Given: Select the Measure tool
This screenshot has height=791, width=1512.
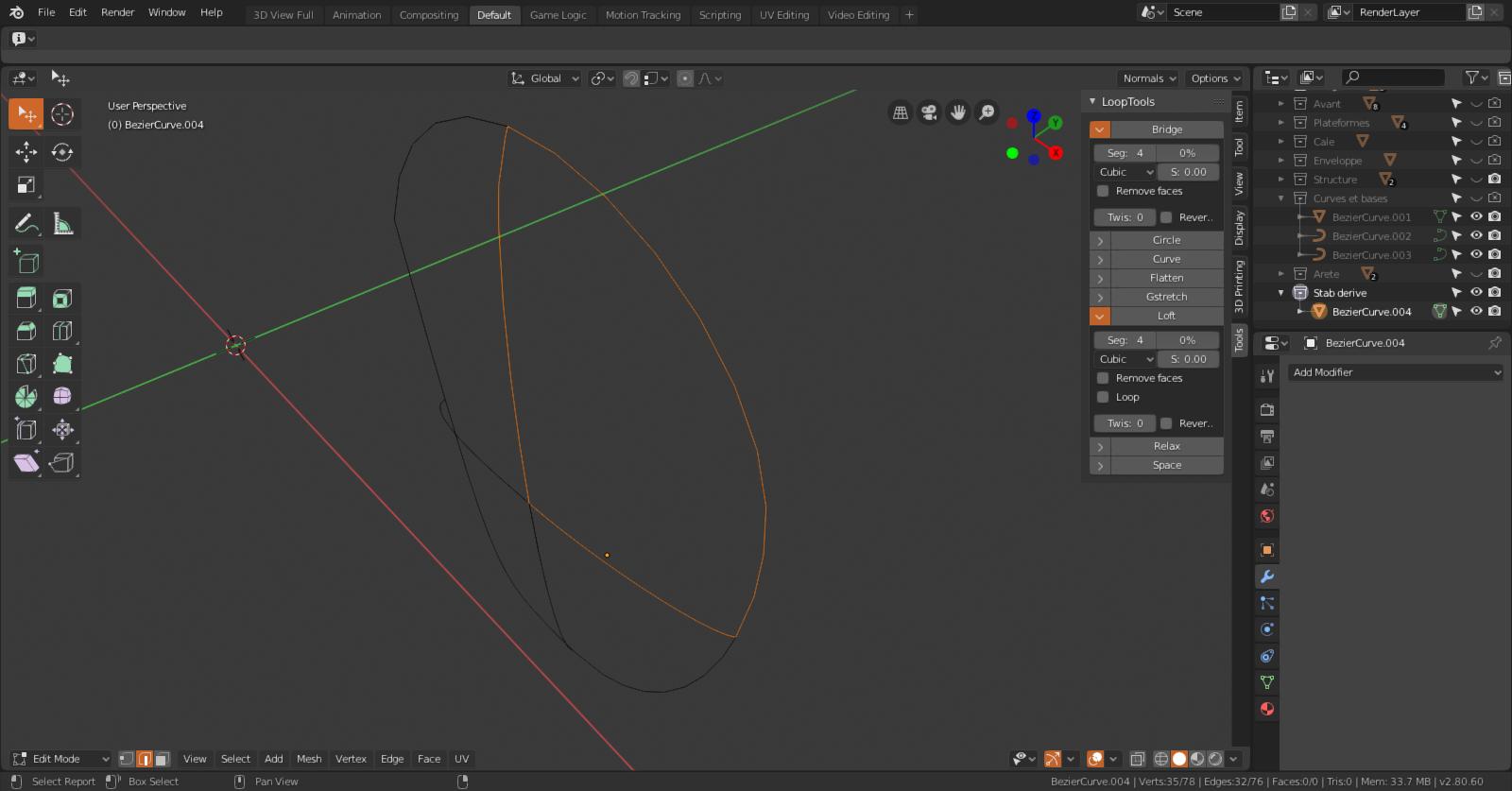Looking at the screenshot, I should 62,224.
